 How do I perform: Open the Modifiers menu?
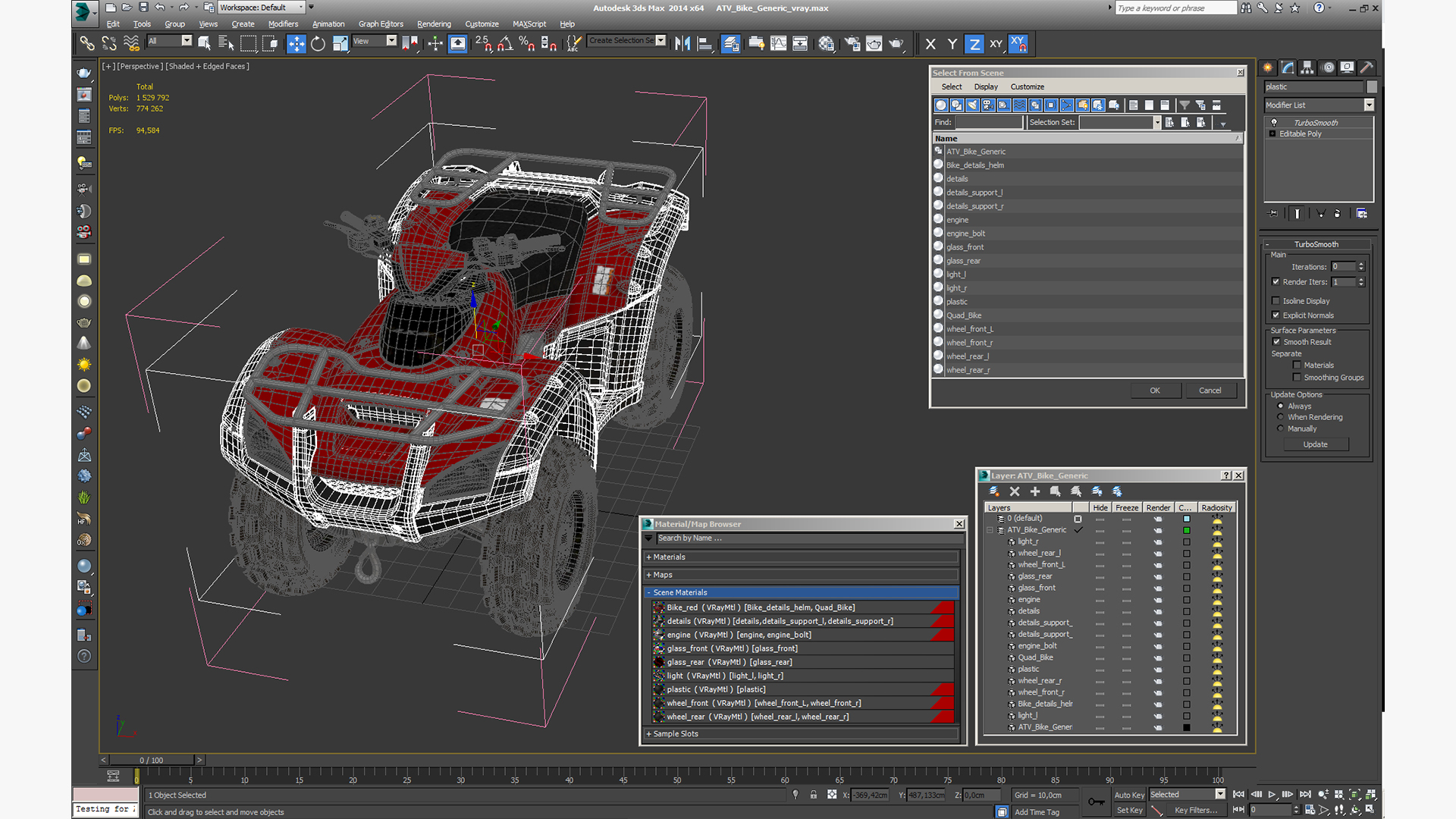pos(283,24)
